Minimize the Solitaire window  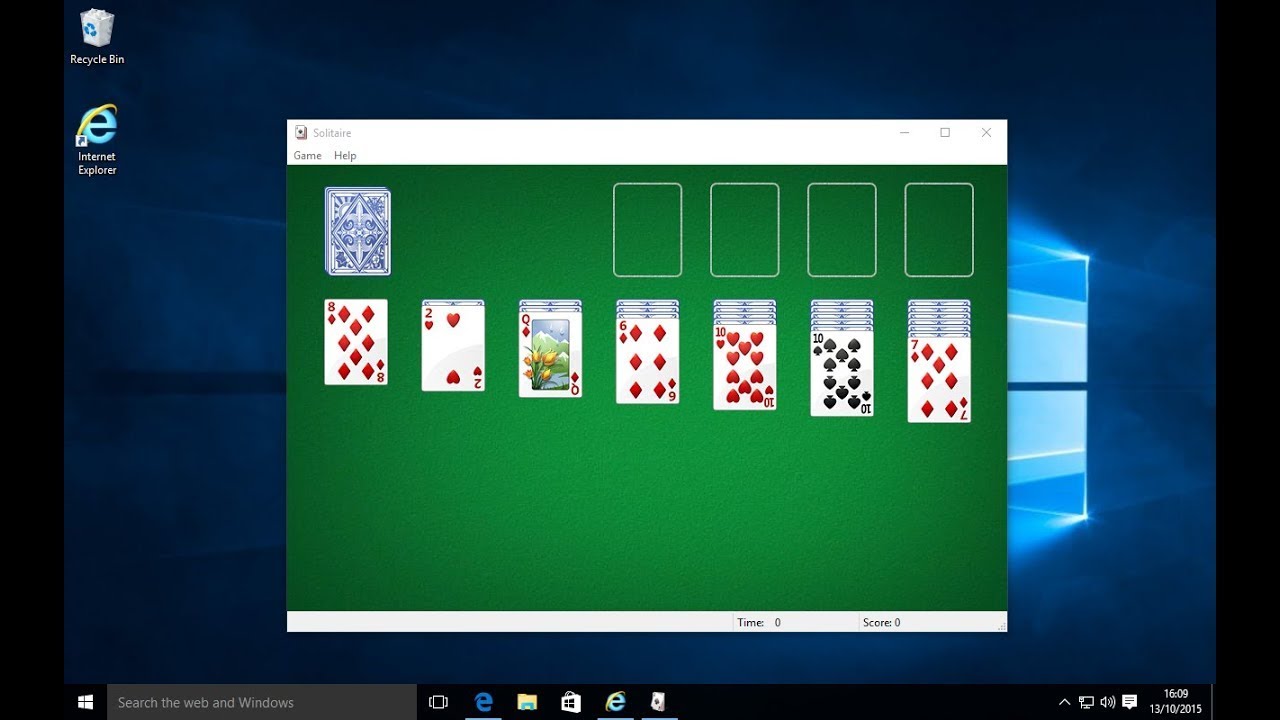(x=904, y=132)
